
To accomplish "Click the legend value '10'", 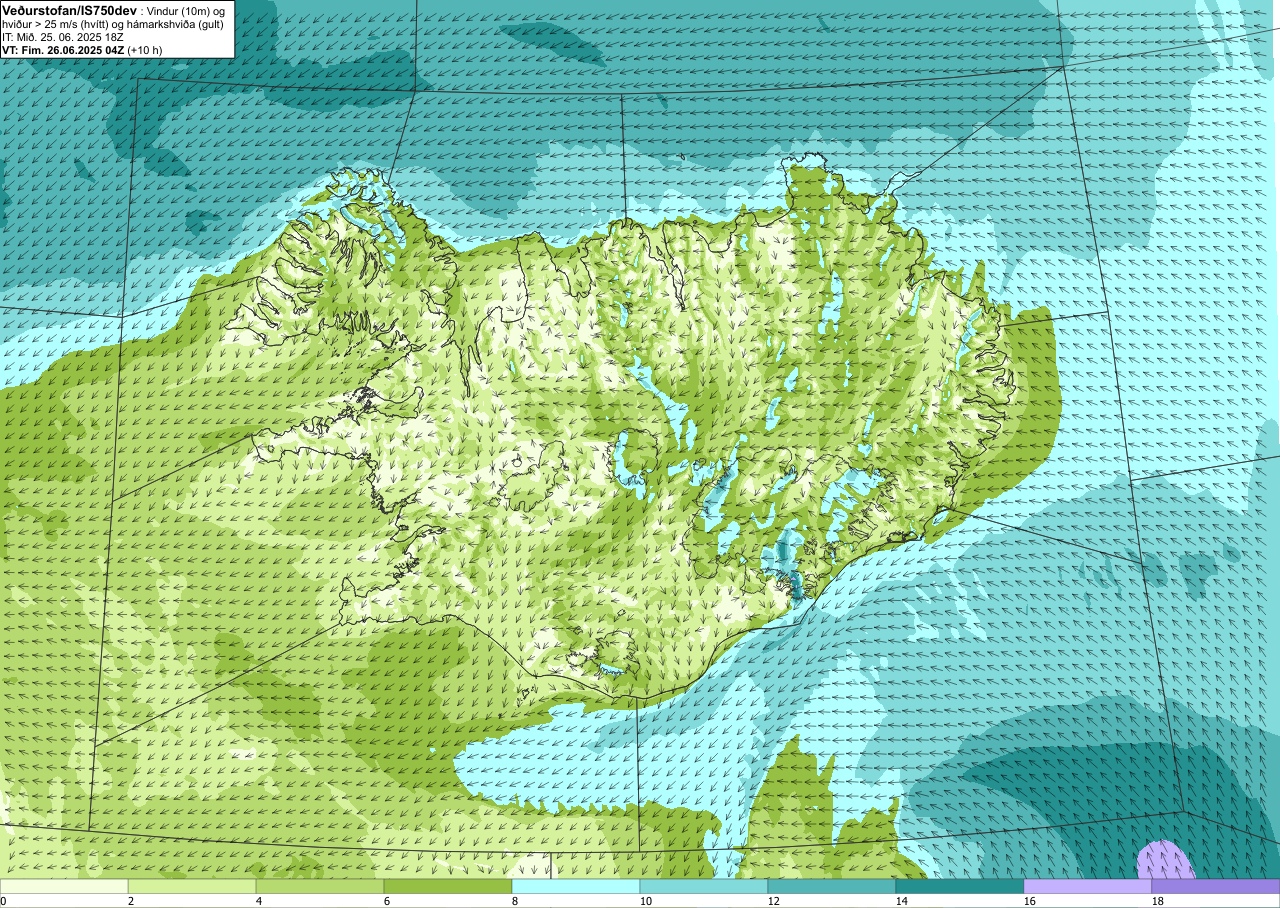I will [x=646, y=901].
